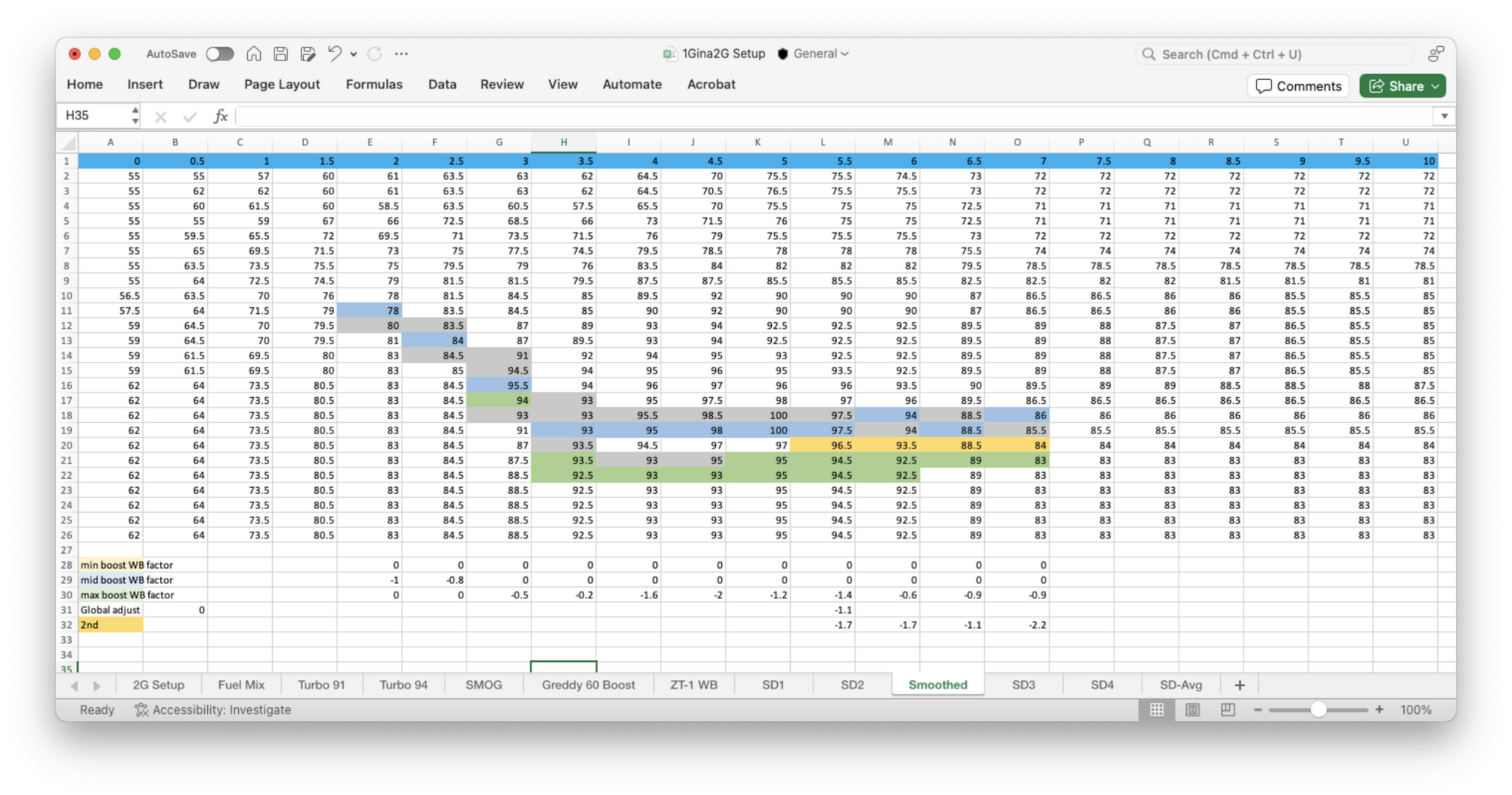Click the Name Box showing H35
The width and height of the screenshot is (1512, 795).
click(x=94, y=116)
